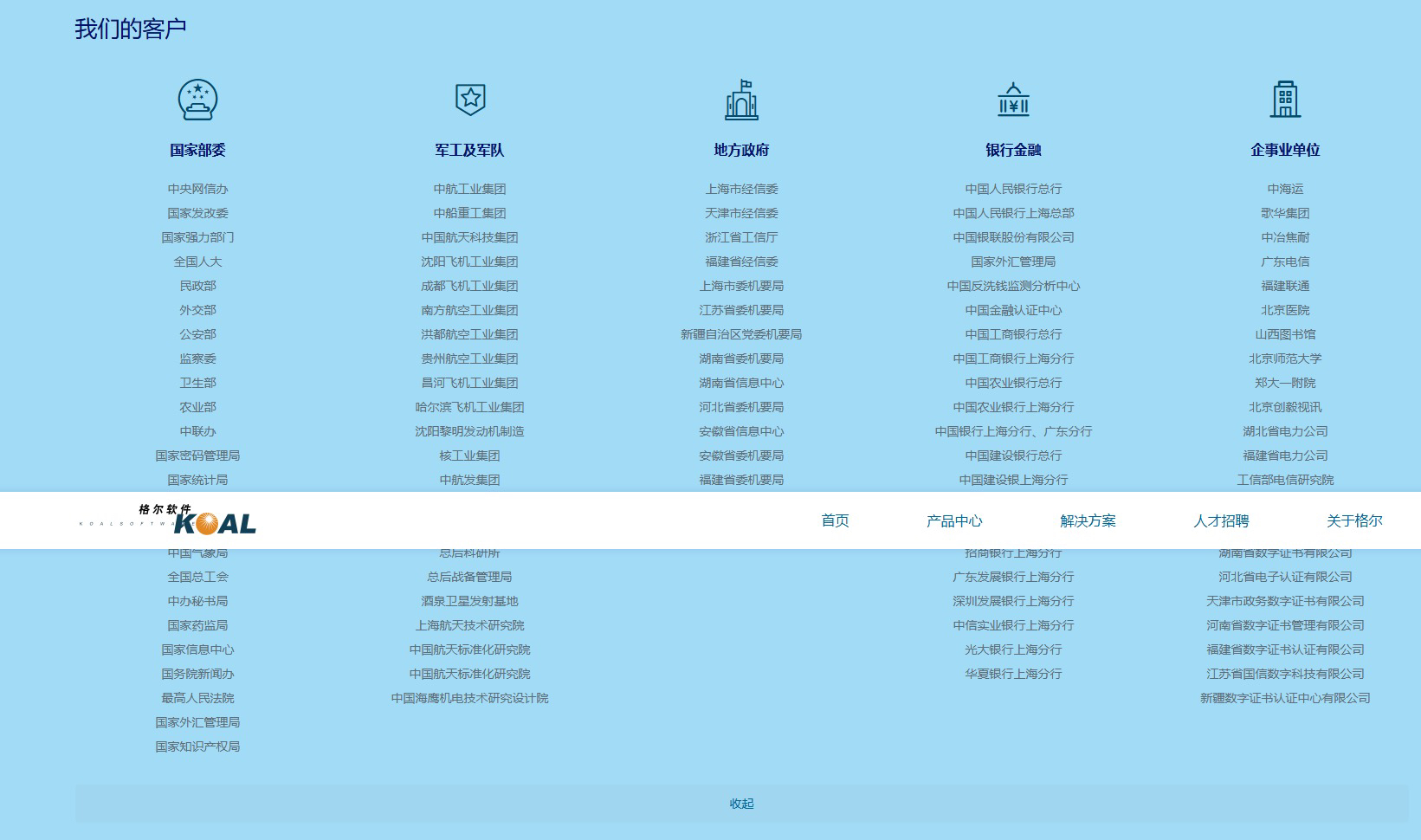Click the 国家部委 emblem icon
The height and width of the screenshot is (840, 1421).
pos(197,100)
